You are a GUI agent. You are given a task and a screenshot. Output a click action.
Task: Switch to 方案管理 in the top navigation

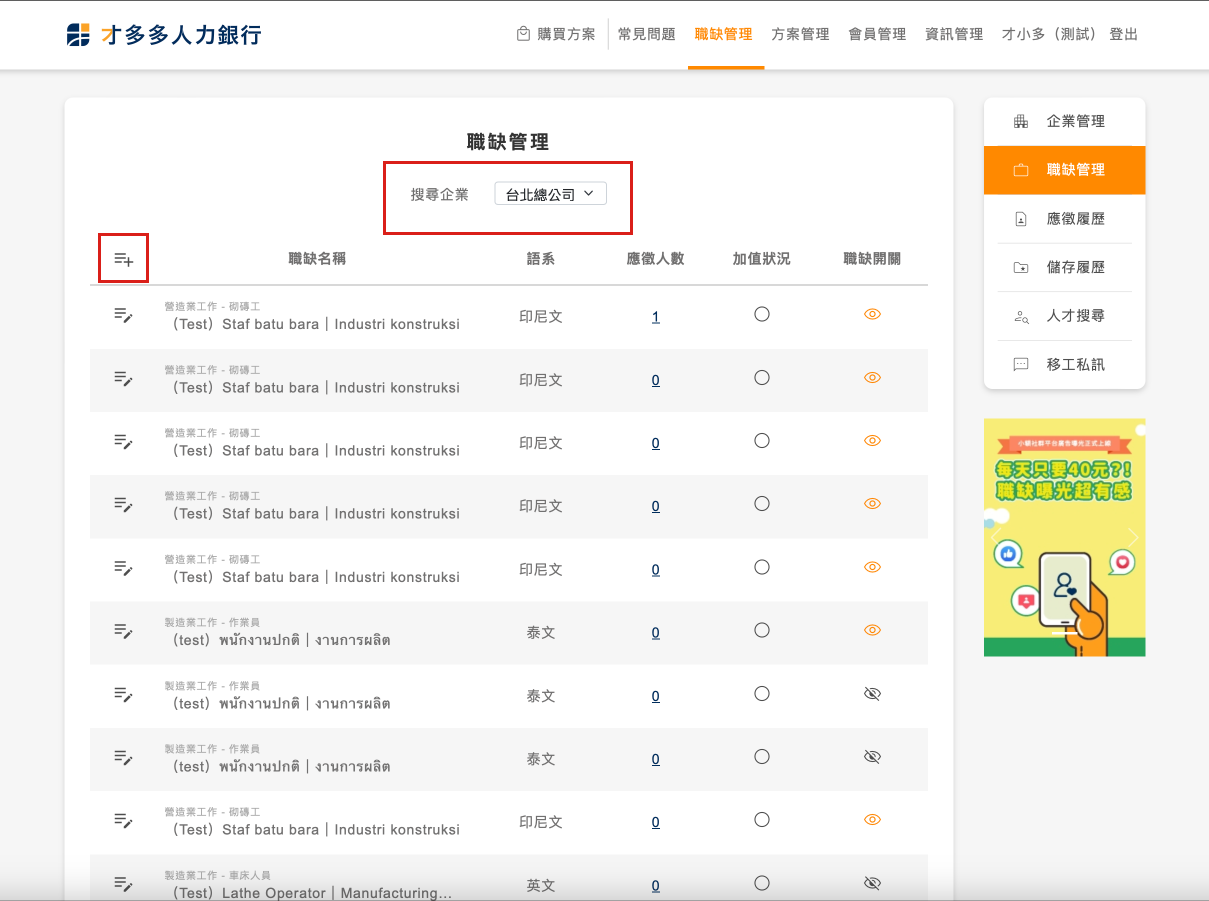(x=800, y=34)
